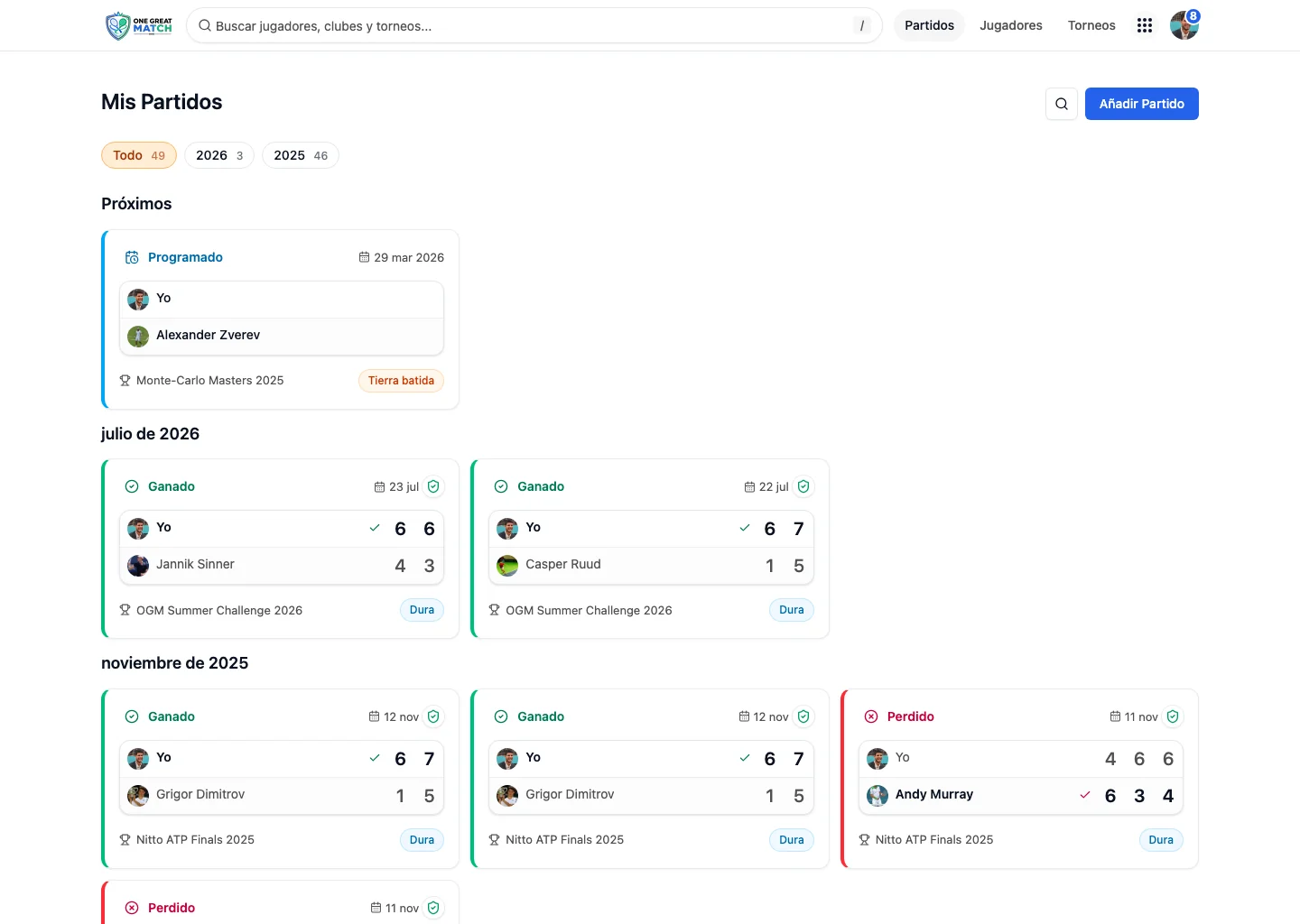This screenshot has height=924, width=1300.
Task: Click the Programado calendar-clock status icon
Action: (x=132, y=257)
